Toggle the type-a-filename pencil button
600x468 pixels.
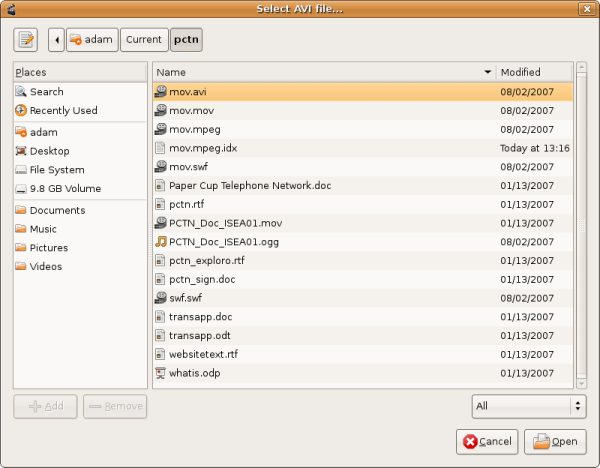[x=26, y=40]
